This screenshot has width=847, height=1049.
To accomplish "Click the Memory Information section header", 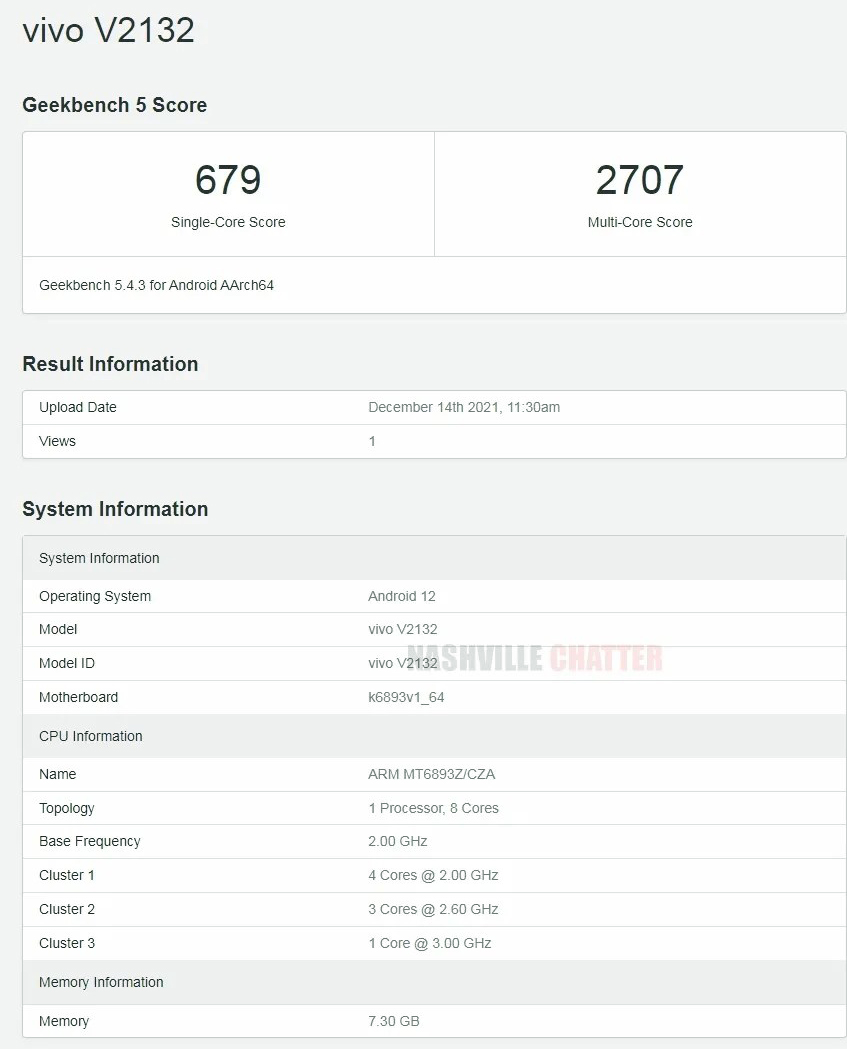I will pos(101,982).
